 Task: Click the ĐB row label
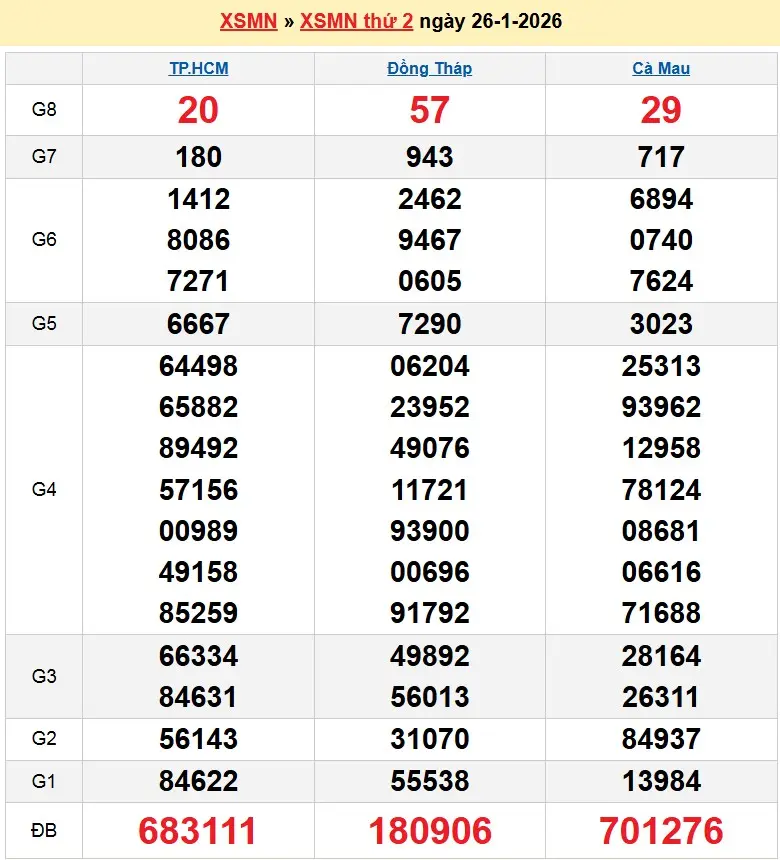point(44,831)
